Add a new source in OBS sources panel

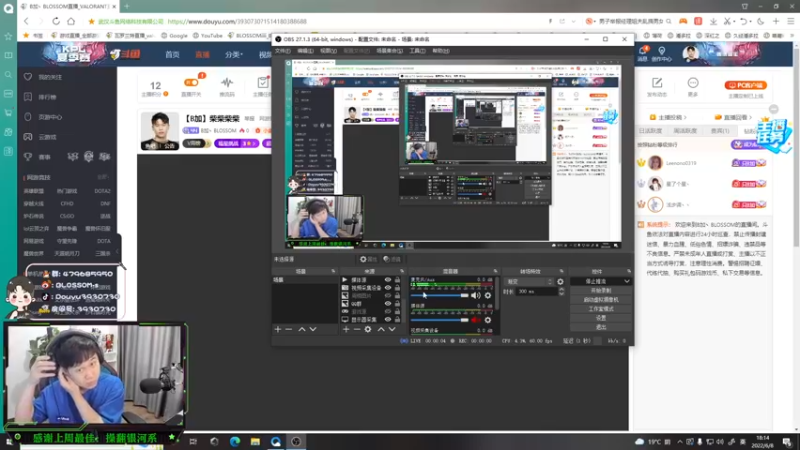pyautogui.click(x=346, y=330)
